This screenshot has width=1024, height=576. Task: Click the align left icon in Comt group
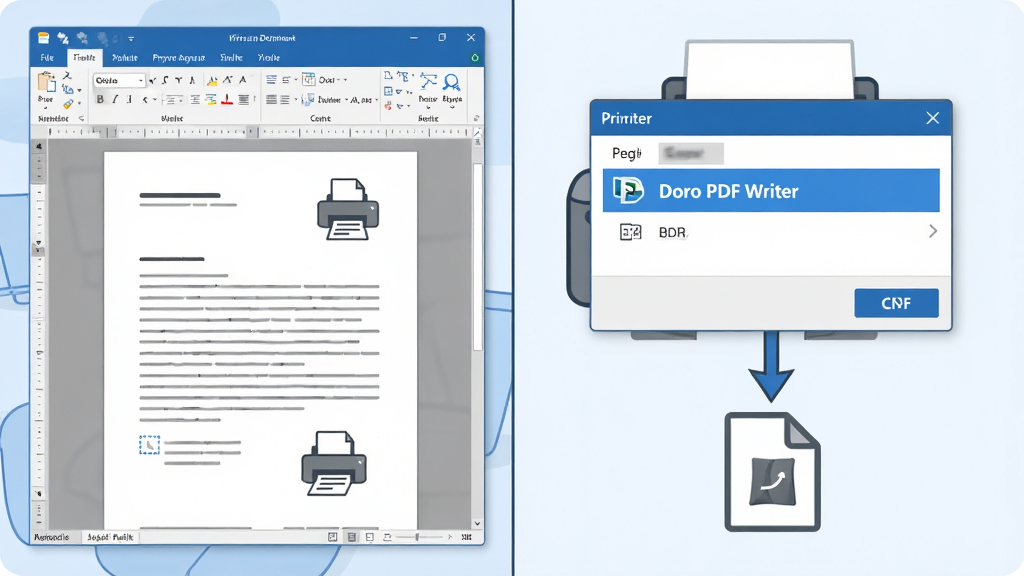[x=271, y=99]
